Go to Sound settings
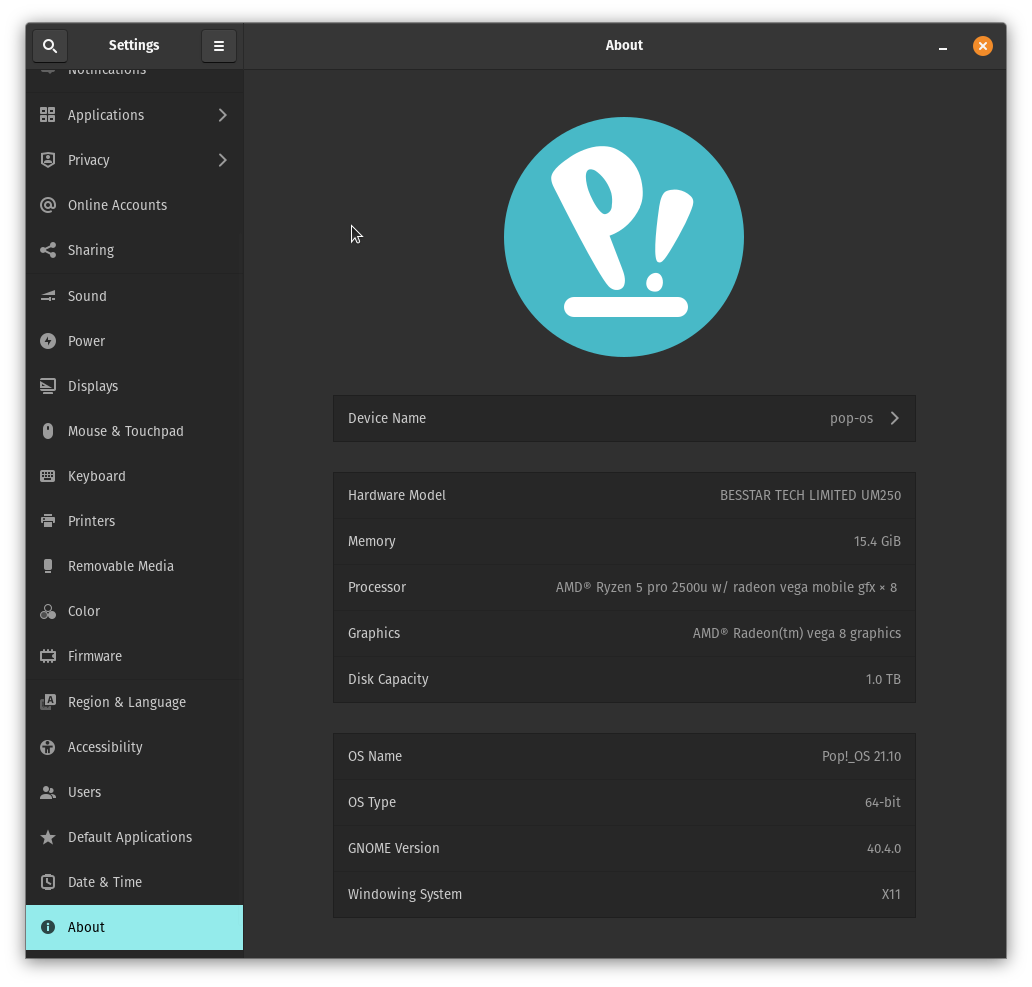This screenshot has width=1032, height=987. pyautogui.click(x=134, y=296)
